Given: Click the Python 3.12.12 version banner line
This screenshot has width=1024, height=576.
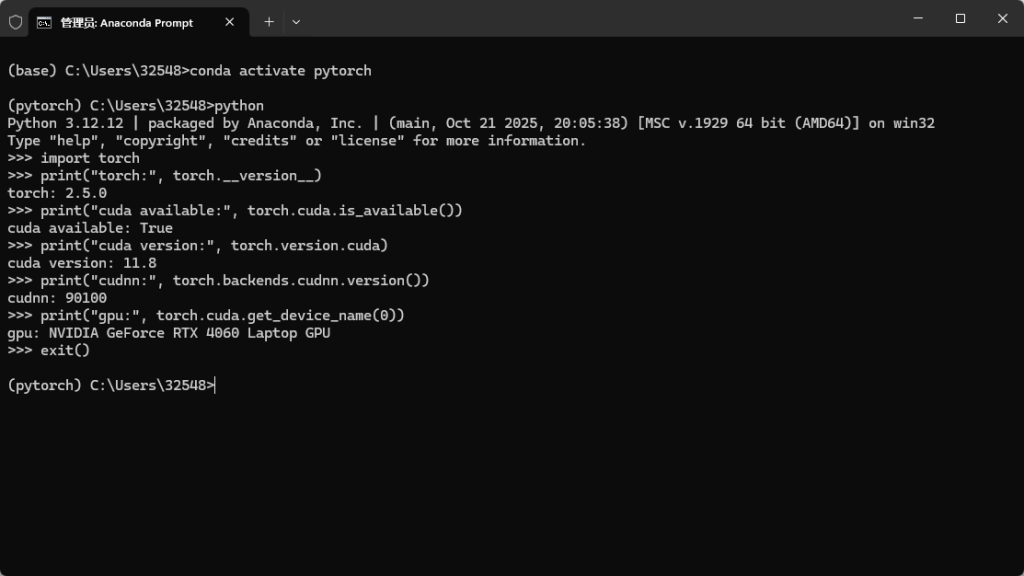Looking at the screenshot, I should [470, 123].
